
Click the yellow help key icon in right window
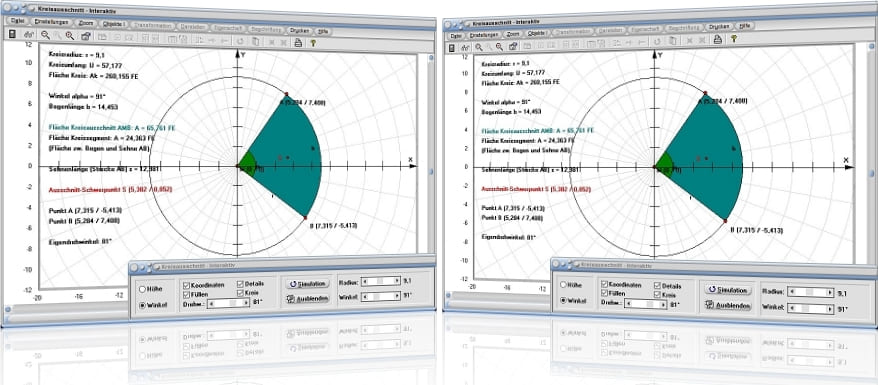click(733, 38)
